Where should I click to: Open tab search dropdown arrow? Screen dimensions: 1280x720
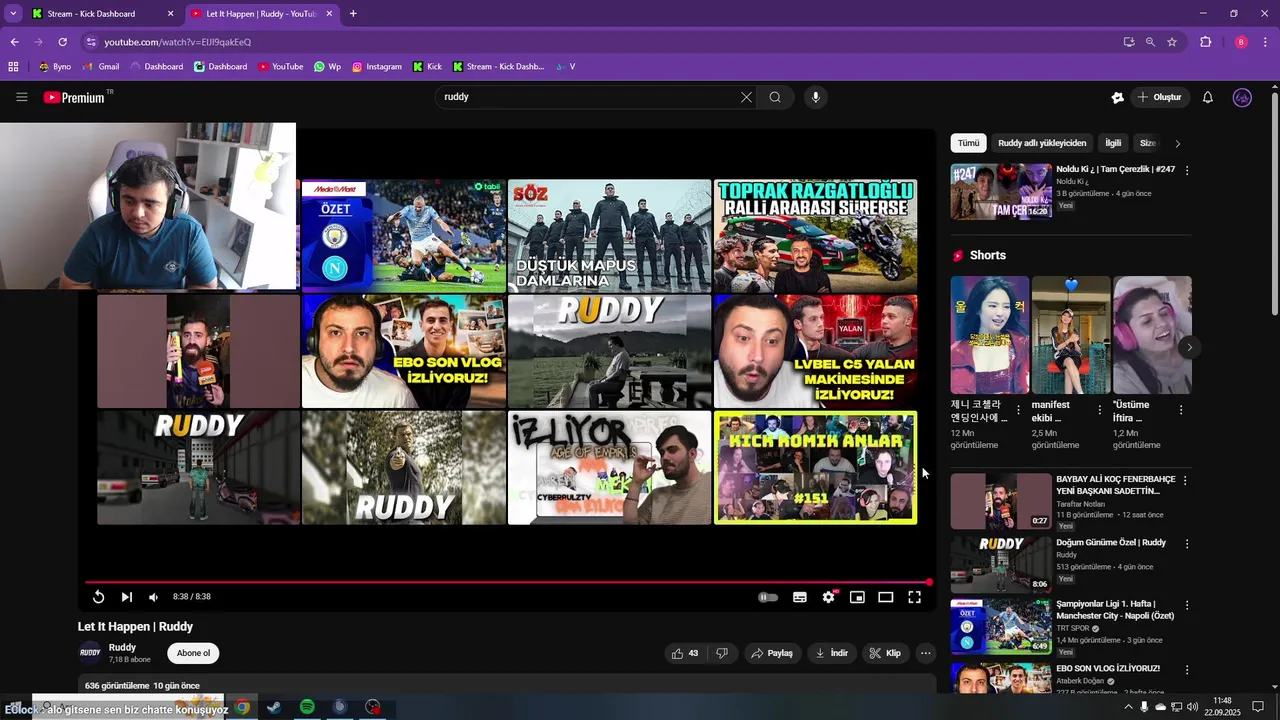pos(13,14)
